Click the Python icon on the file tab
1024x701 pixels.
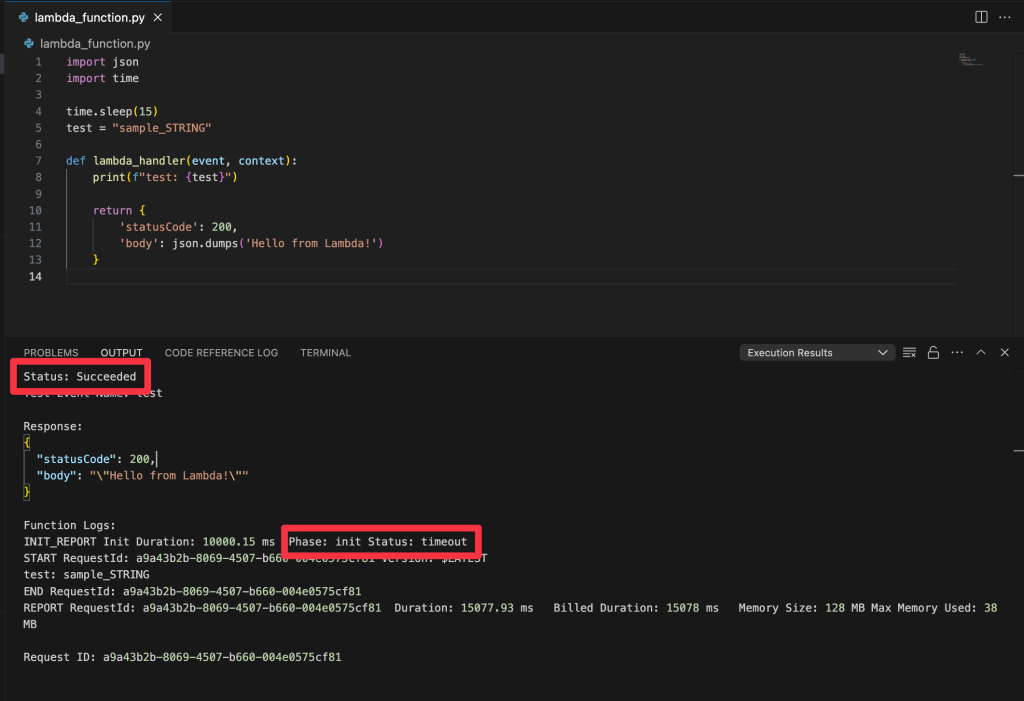click(x=24, y=18)
